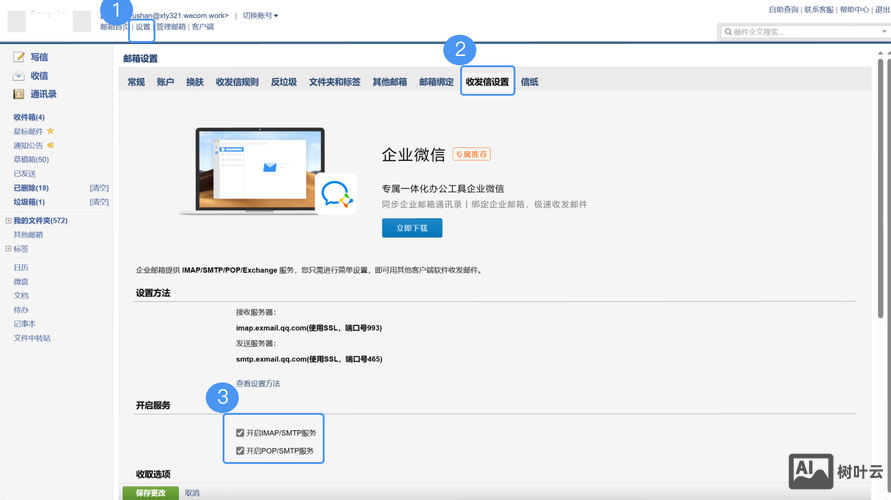Click the 保存更改 save button
The width and height of the screenshot is (891, 500).
coord(151,493)
